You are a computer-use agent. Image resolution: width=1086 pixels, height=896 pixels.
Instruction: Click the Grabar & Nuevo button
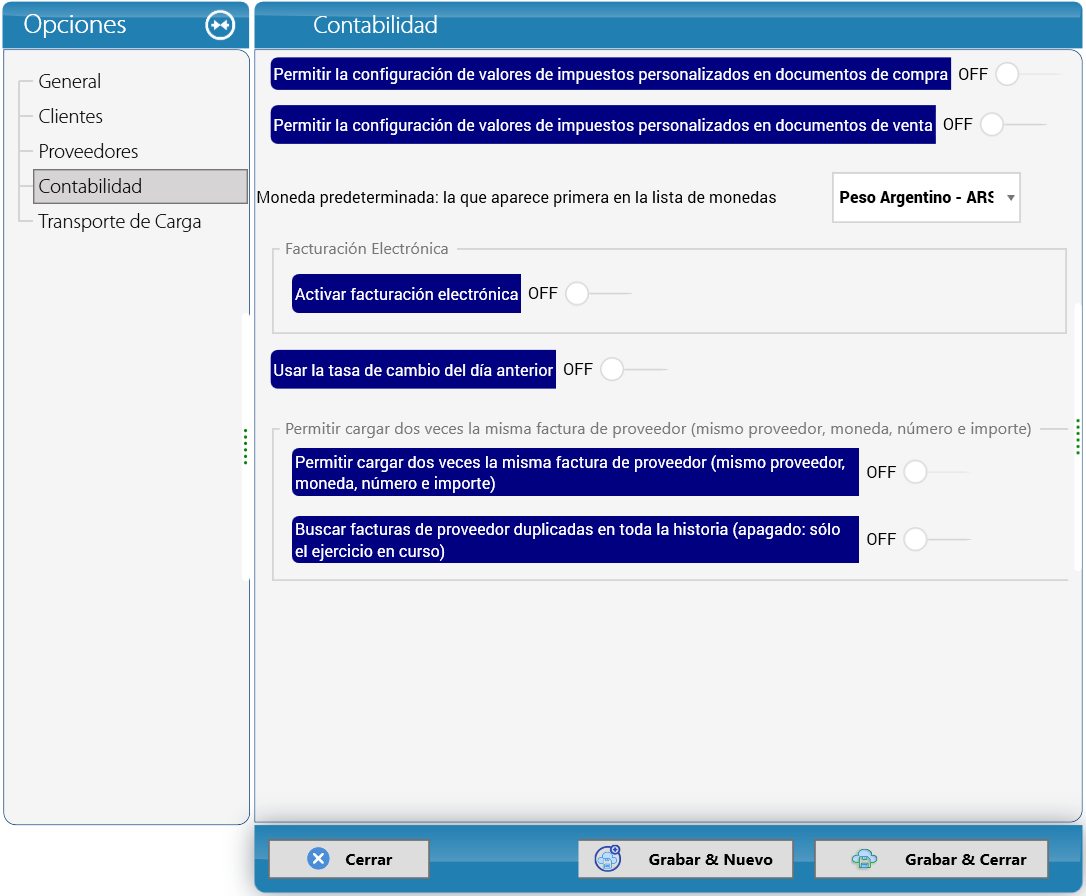[x=686, y=859]
